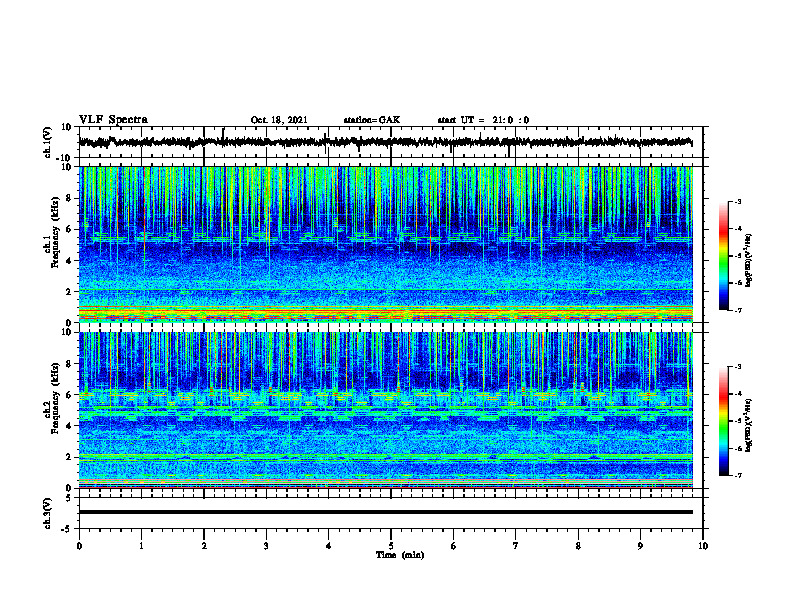Image resolution: width=792 pixels, height=612 pixels.
Task: Click the "8" kHz tick on ch.1 frequency axis
Action: [x=70, y=198]
